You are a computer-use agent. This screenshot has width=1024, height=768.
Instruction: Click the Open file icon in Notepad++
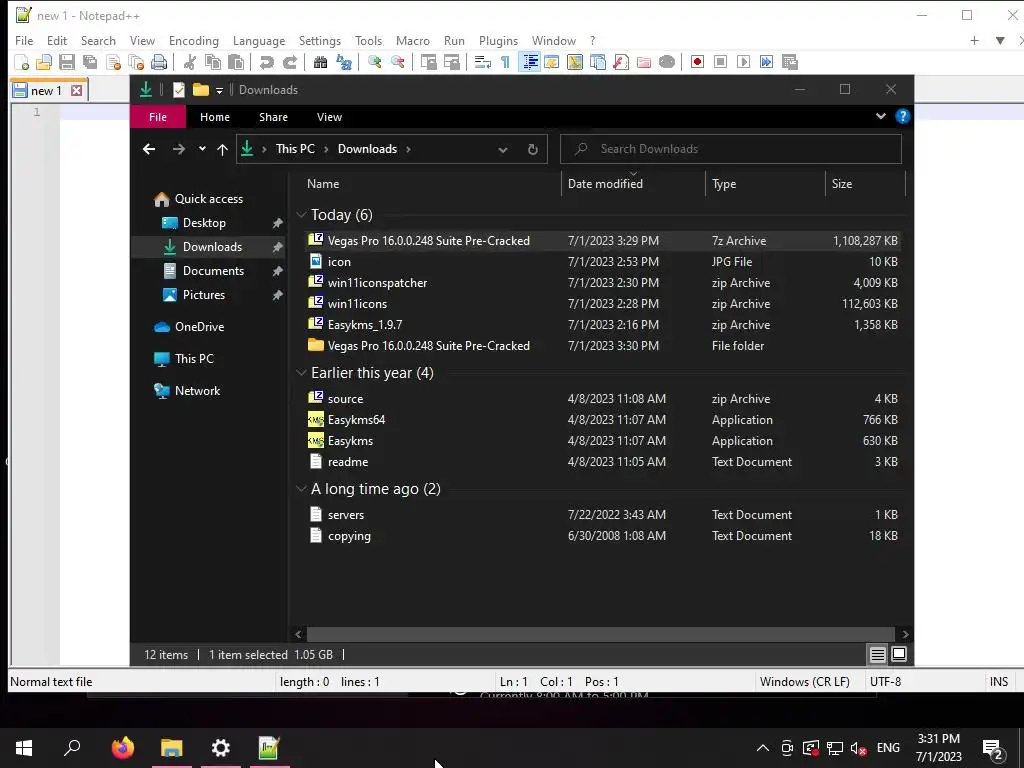pyautogui.click(x=44, y=62)
